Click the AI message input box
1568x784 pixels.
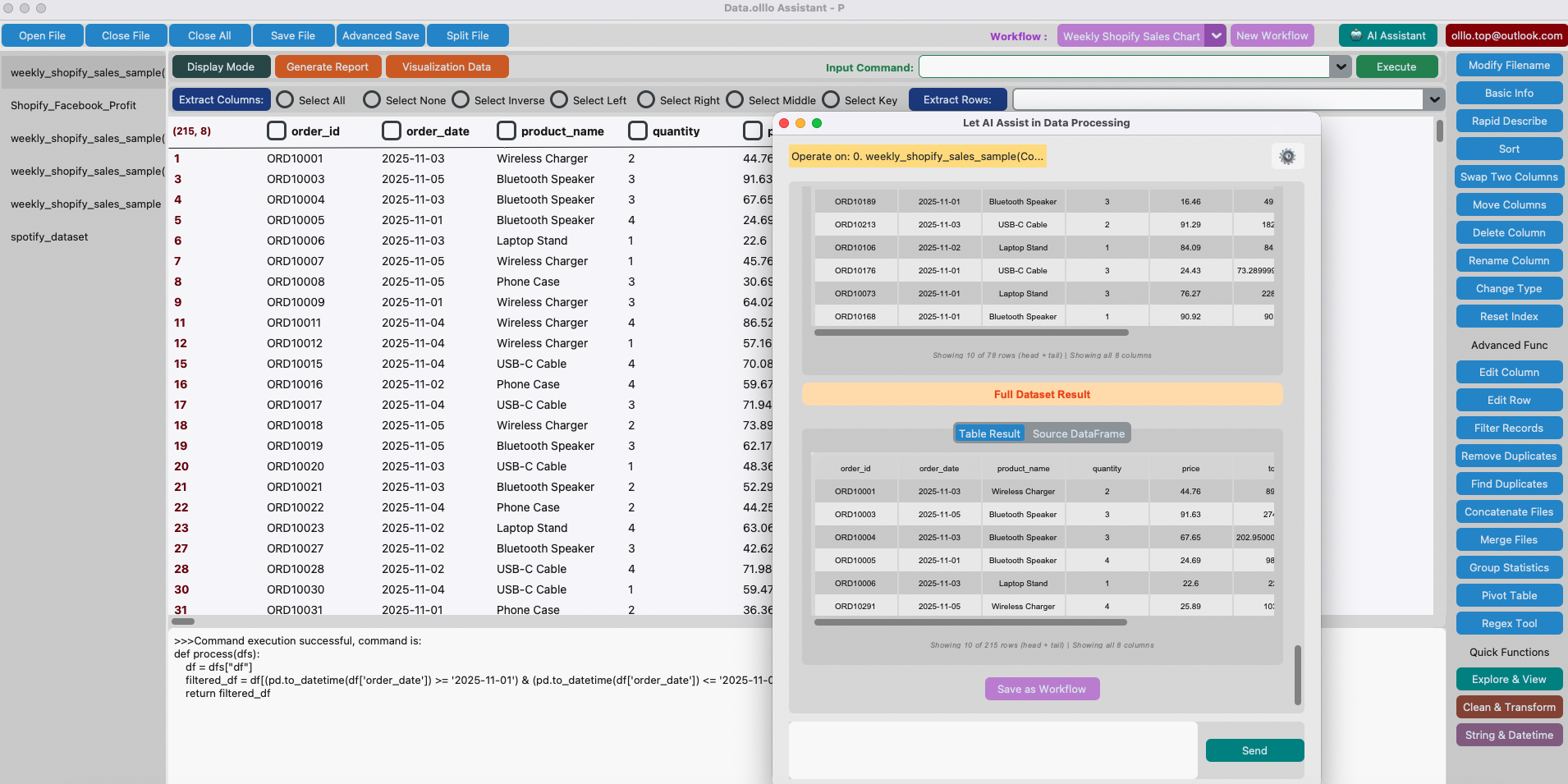(x=993, y=750)
